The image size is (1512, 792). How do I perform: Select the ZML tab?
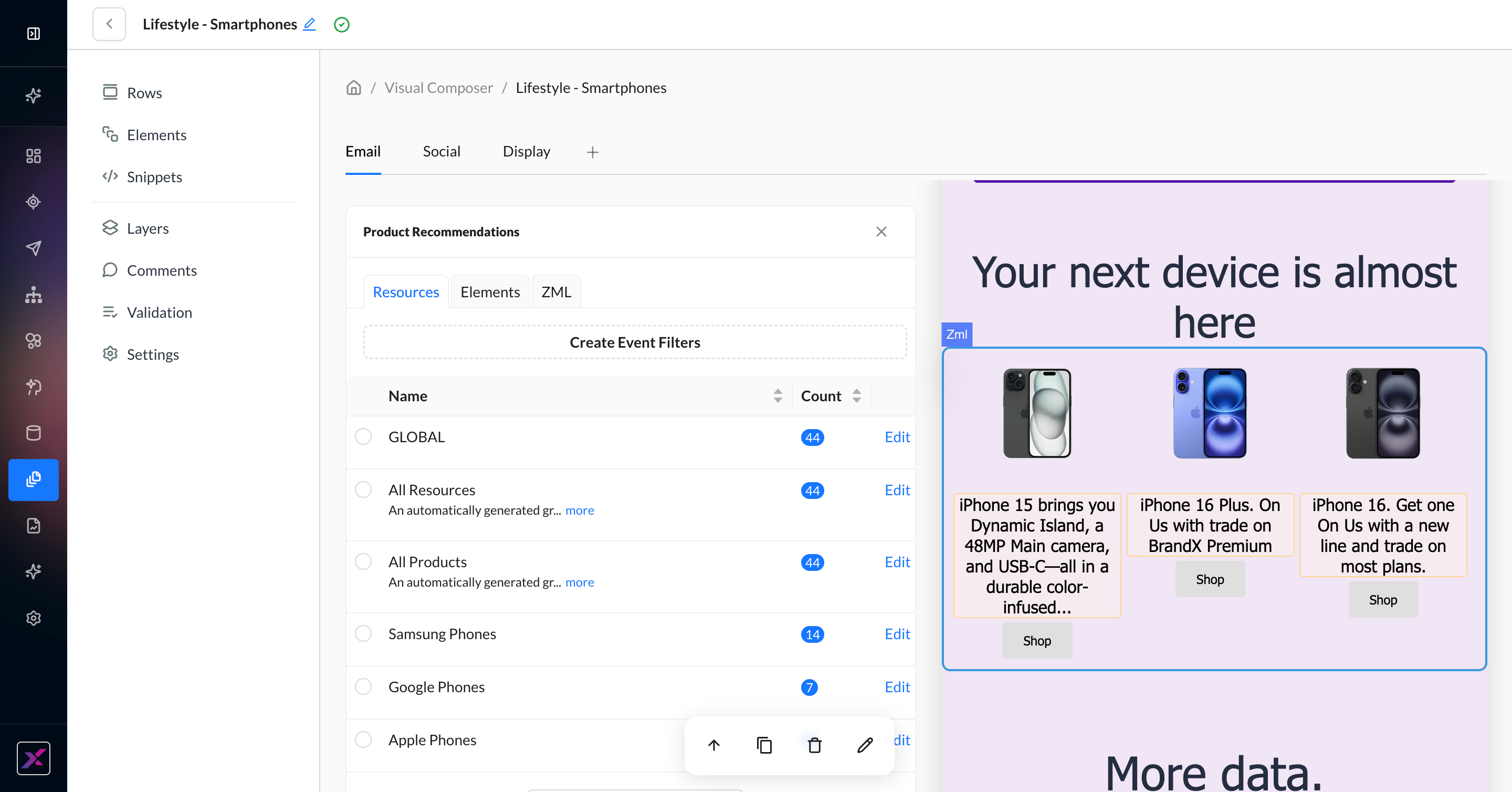point(556,292)
